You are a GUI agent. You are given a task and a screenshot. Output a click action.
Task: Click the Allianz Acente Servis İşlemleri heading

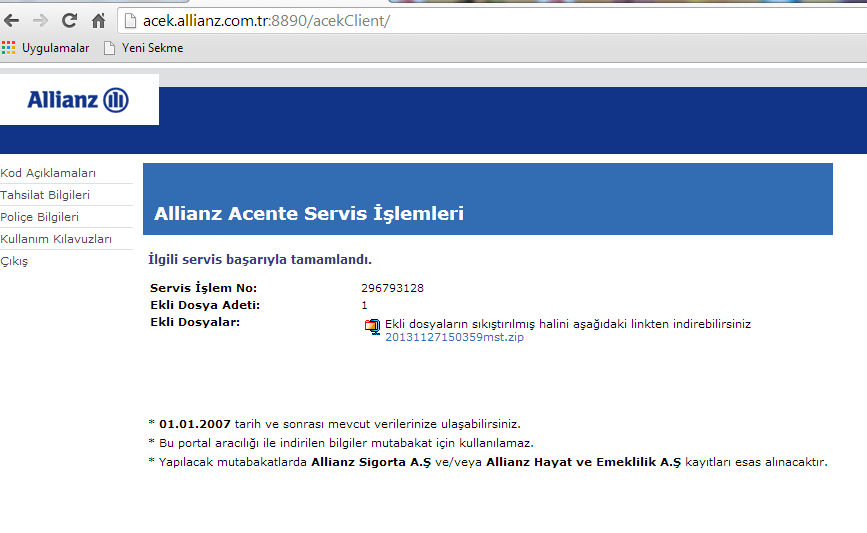[308, 214]
